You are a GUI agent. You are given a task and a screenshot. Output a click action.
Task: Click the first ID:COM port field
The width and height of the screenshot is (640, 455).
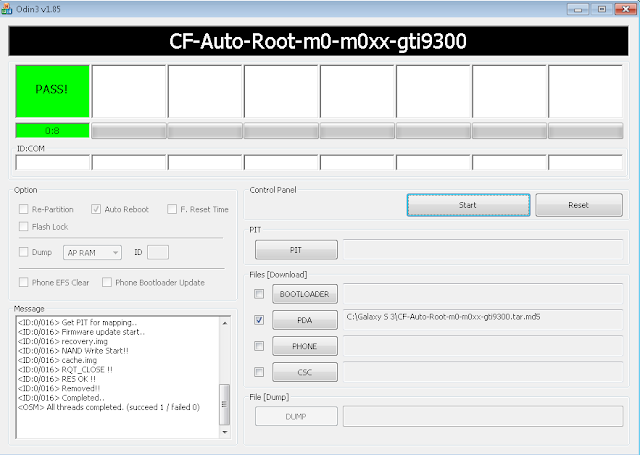click(x=52, y=162)
